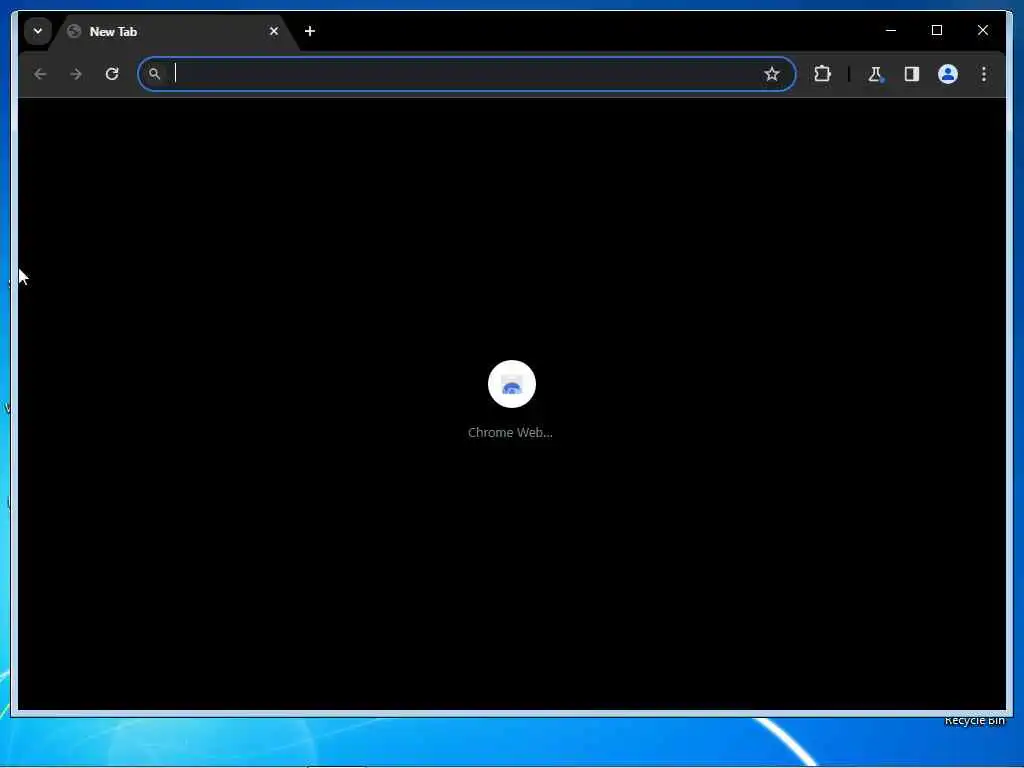
Task: Open Chrome Labs flask icon
Action: click(x=875, y=74)
